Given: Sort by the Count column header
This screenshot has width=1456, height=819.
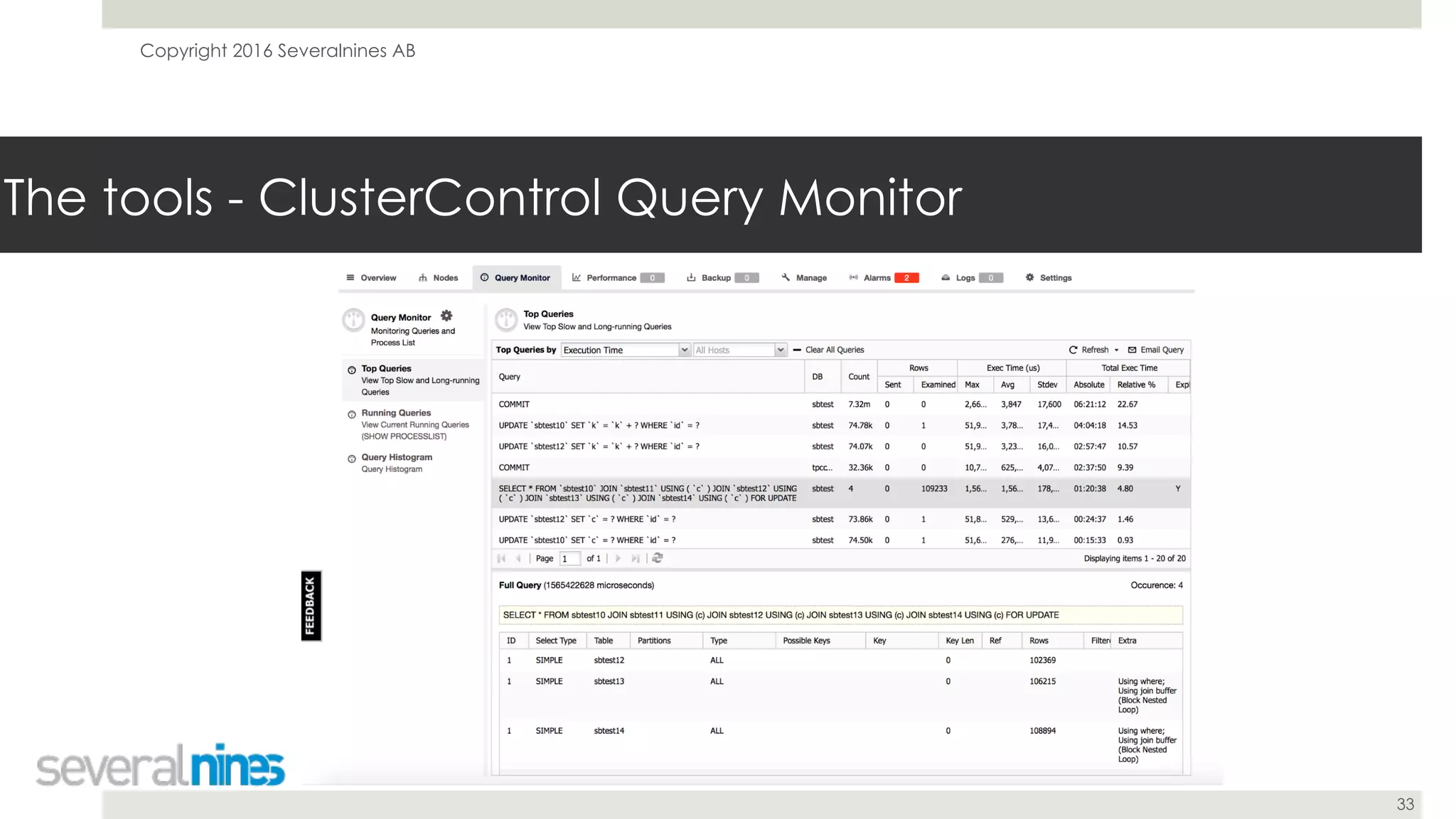Looking at the screenshot, I should point(859,377).
